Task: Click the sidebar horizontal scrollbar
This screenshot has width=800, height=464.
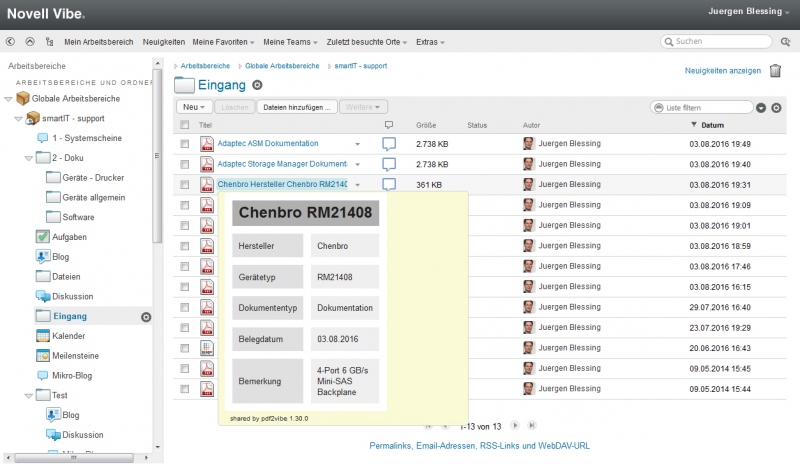Action: click(74, 458)
